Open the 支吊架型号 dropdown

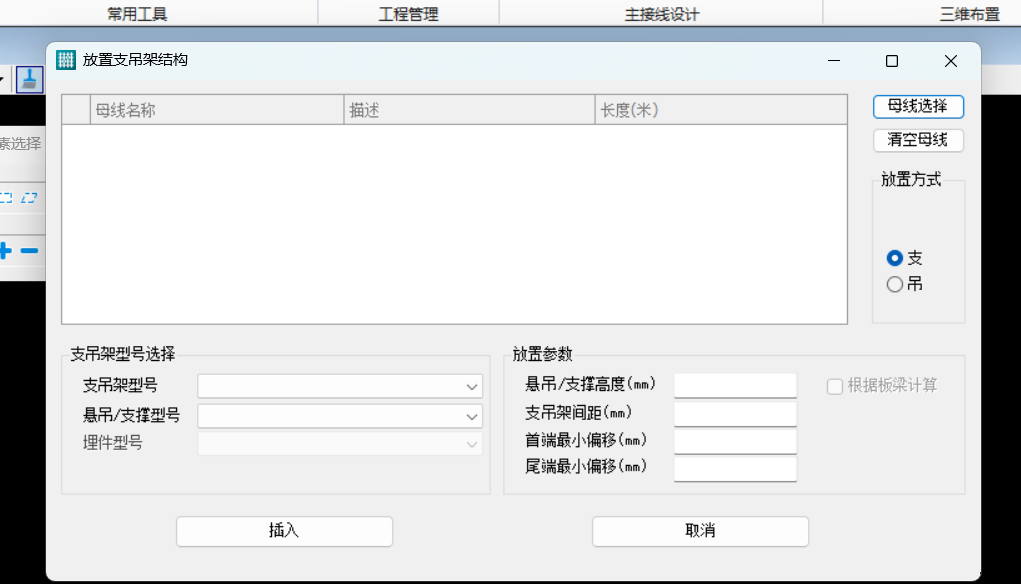(x=340, y=386)
